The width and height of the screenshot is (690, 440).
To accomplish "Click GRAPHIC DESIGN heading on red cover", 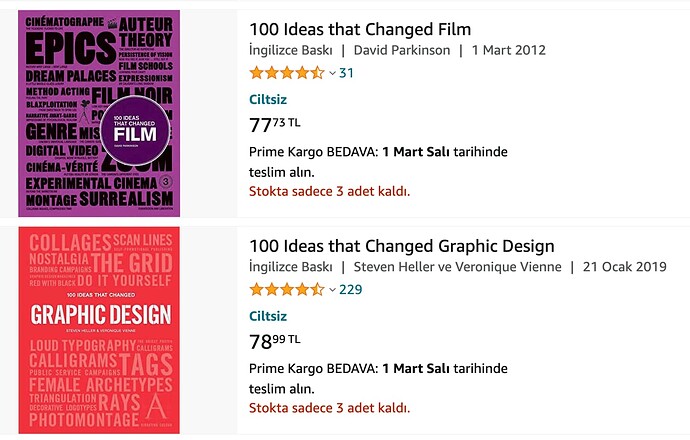I will click(x=101, y=315).
